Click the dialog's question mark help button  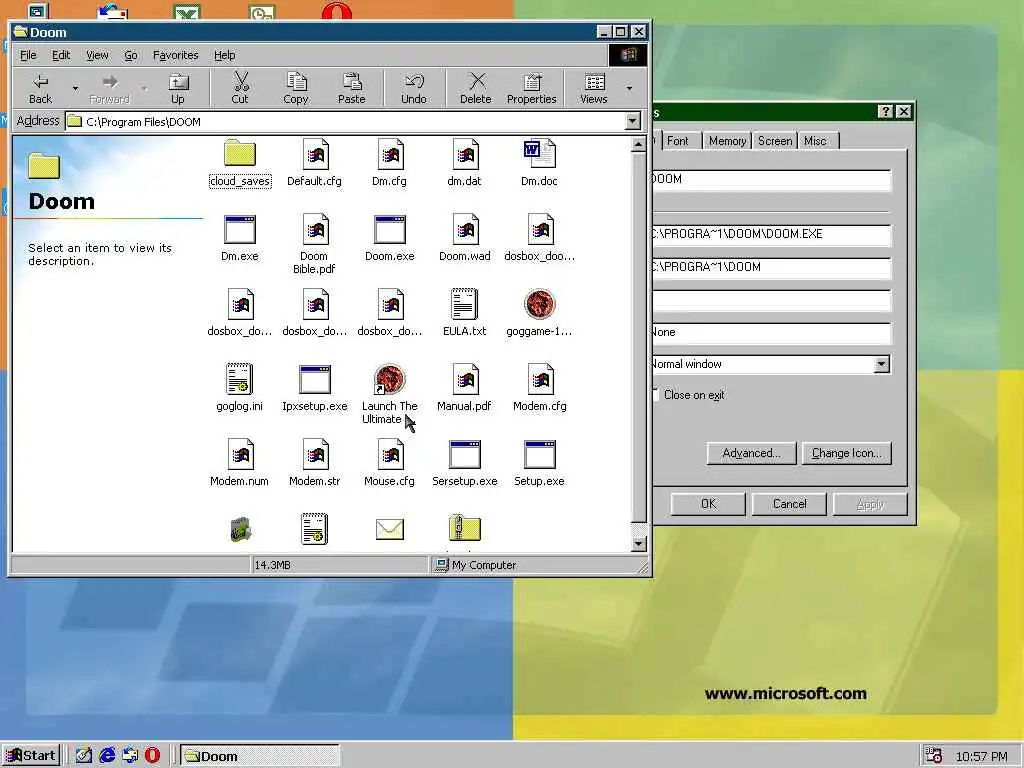pyautogui.click(x=885, y=112)
